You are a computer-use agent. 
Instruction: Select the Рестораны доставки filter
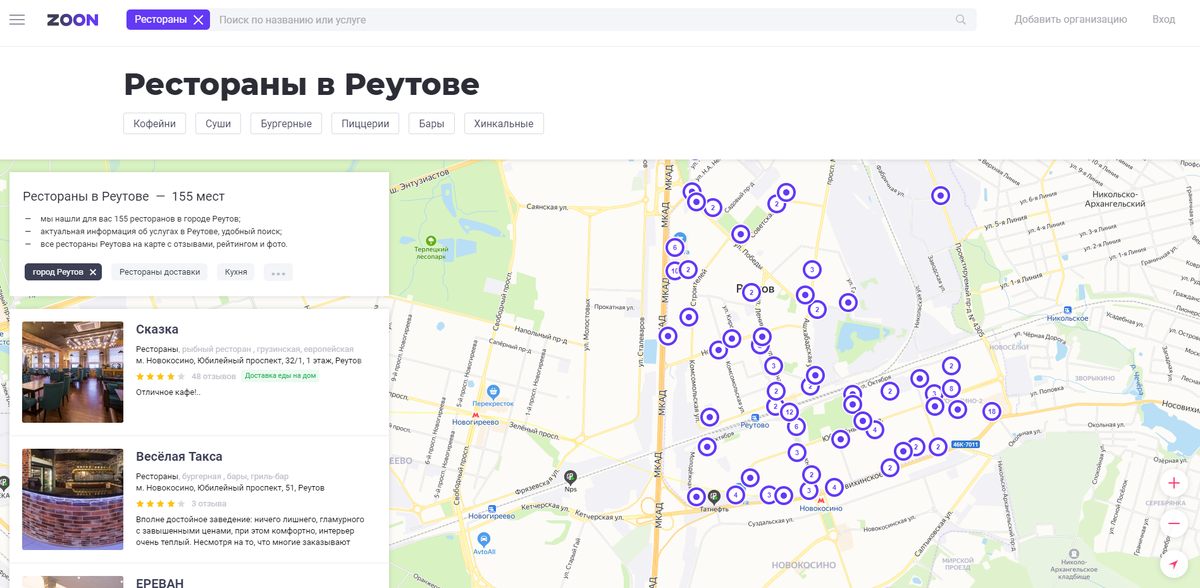coord(159,272)
